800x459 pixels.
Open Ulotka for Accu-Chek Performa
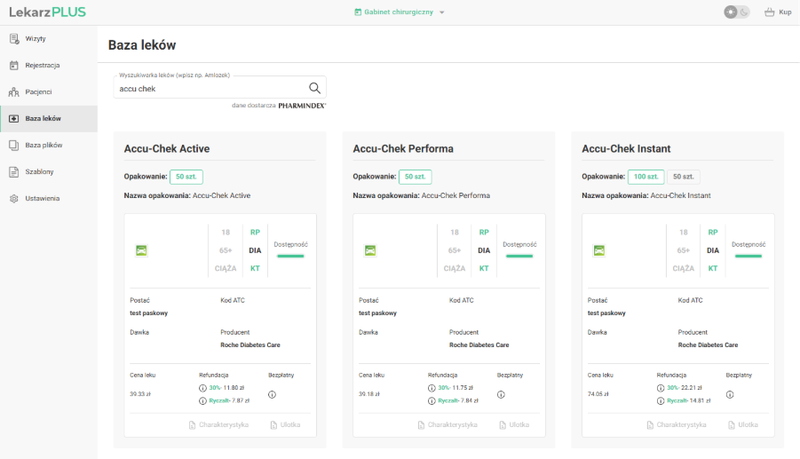514,425
